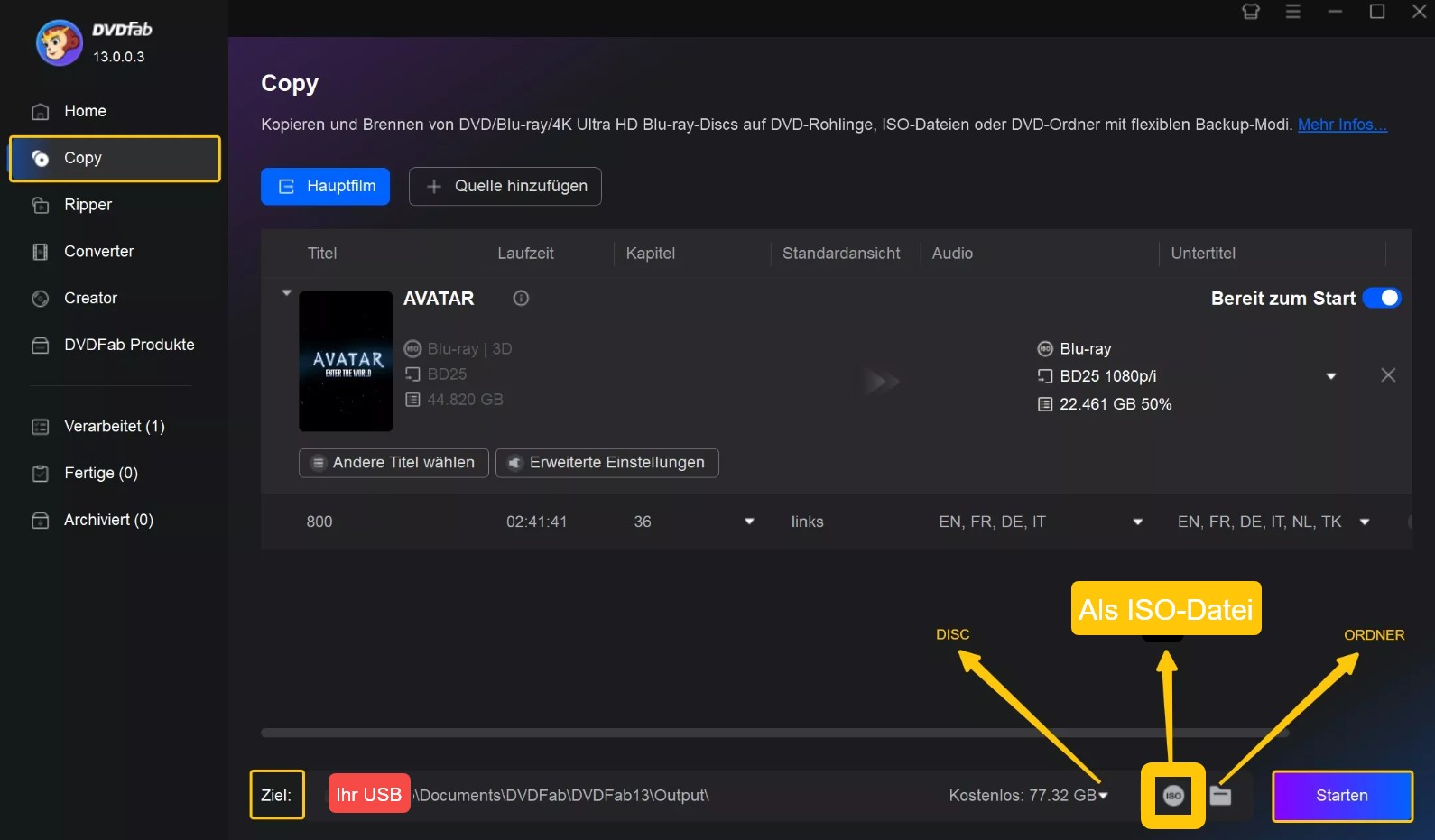
Task: Click the Titel column header
Action: point(322,254)
